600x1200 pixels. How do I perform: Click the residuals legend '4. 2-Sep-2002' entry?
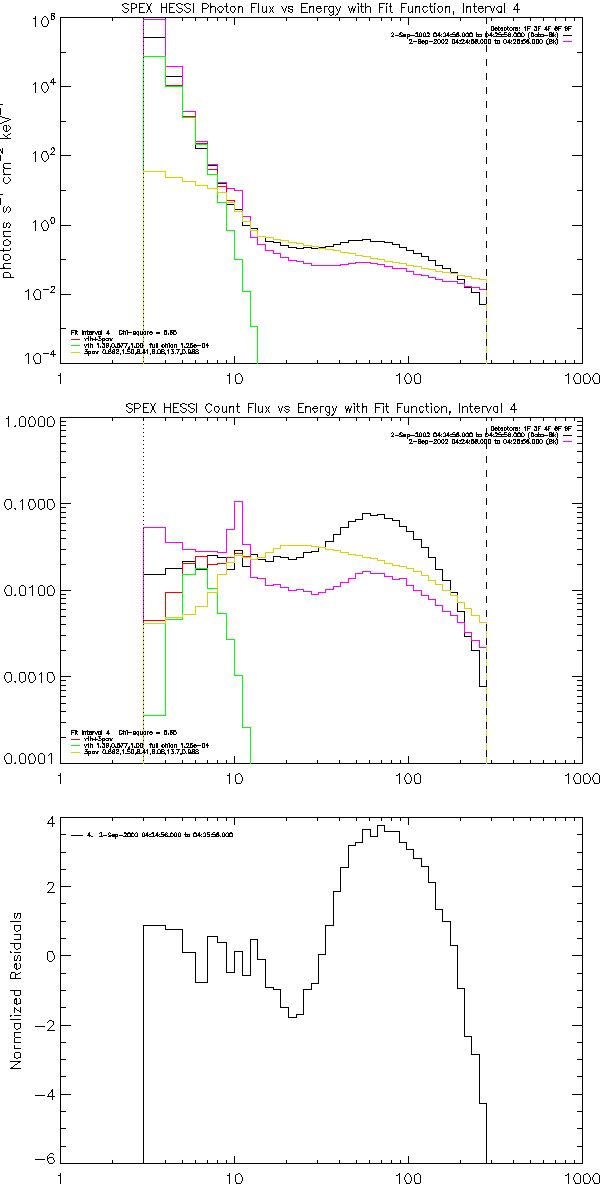(150, 833)
